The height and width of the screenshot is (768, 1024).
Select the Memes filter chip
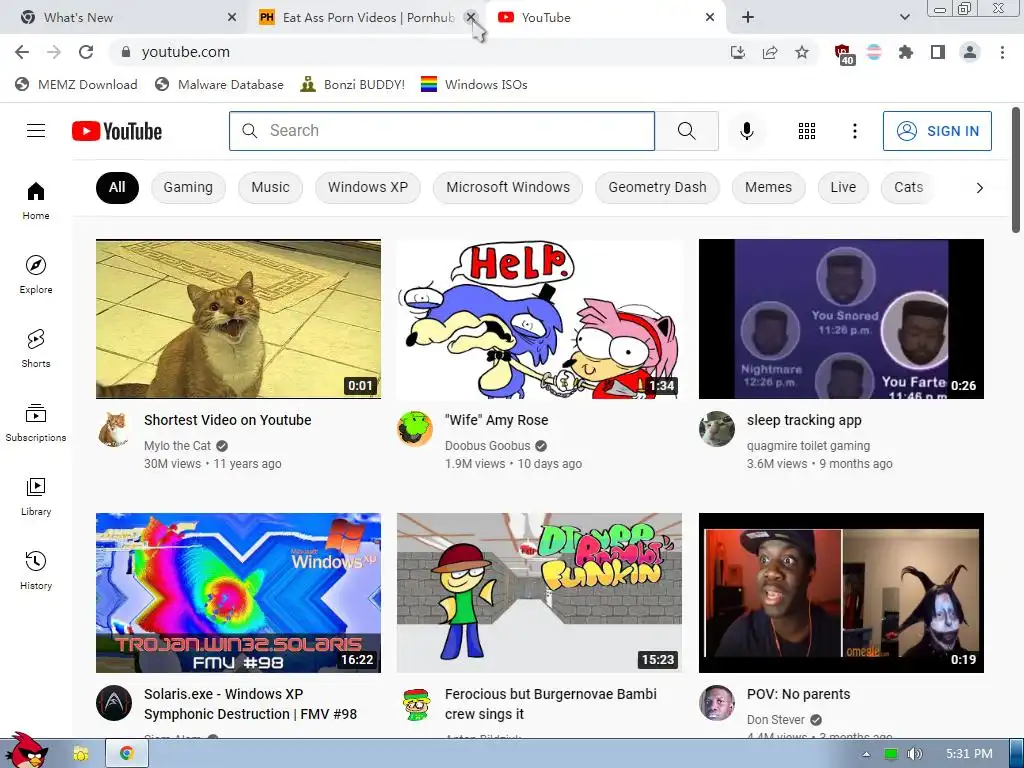click(x=768, y=187)
